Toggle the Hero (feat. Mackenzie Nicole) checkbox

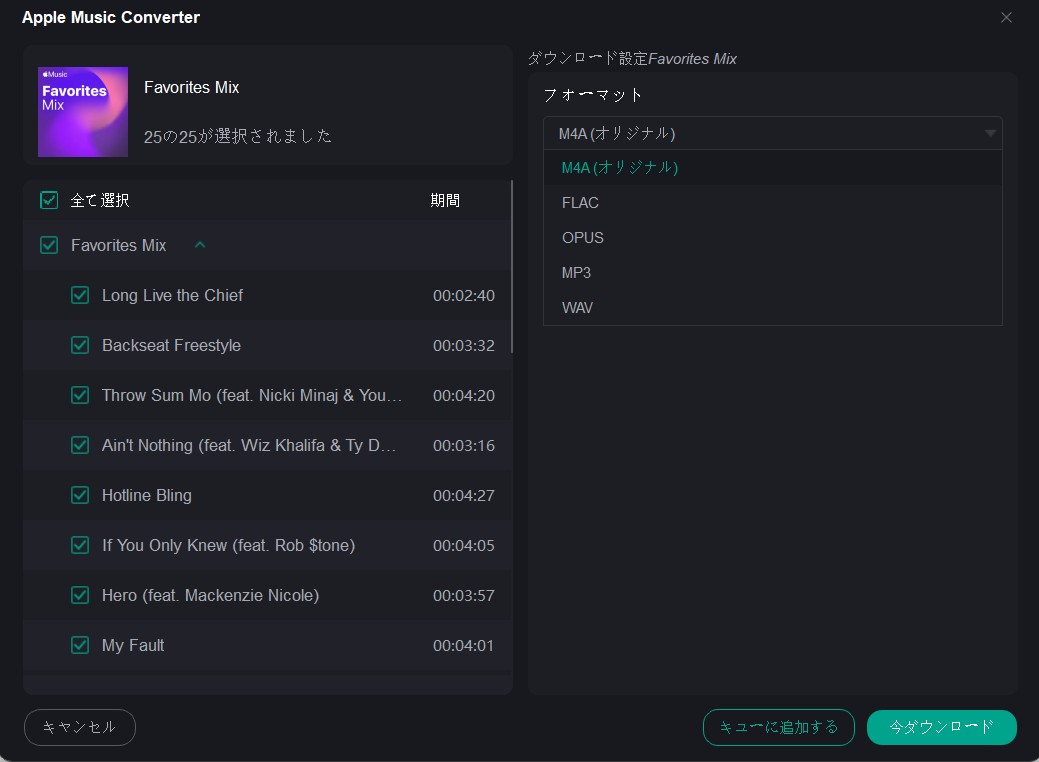click(80, 596)
